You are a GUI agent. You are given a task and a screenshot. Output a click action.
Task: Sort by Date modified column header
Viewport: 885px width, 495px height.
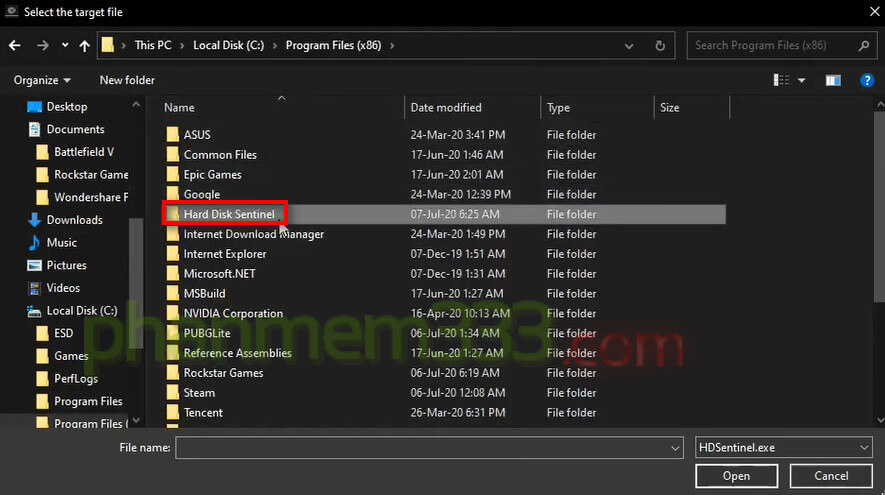[x=446, y=107]
